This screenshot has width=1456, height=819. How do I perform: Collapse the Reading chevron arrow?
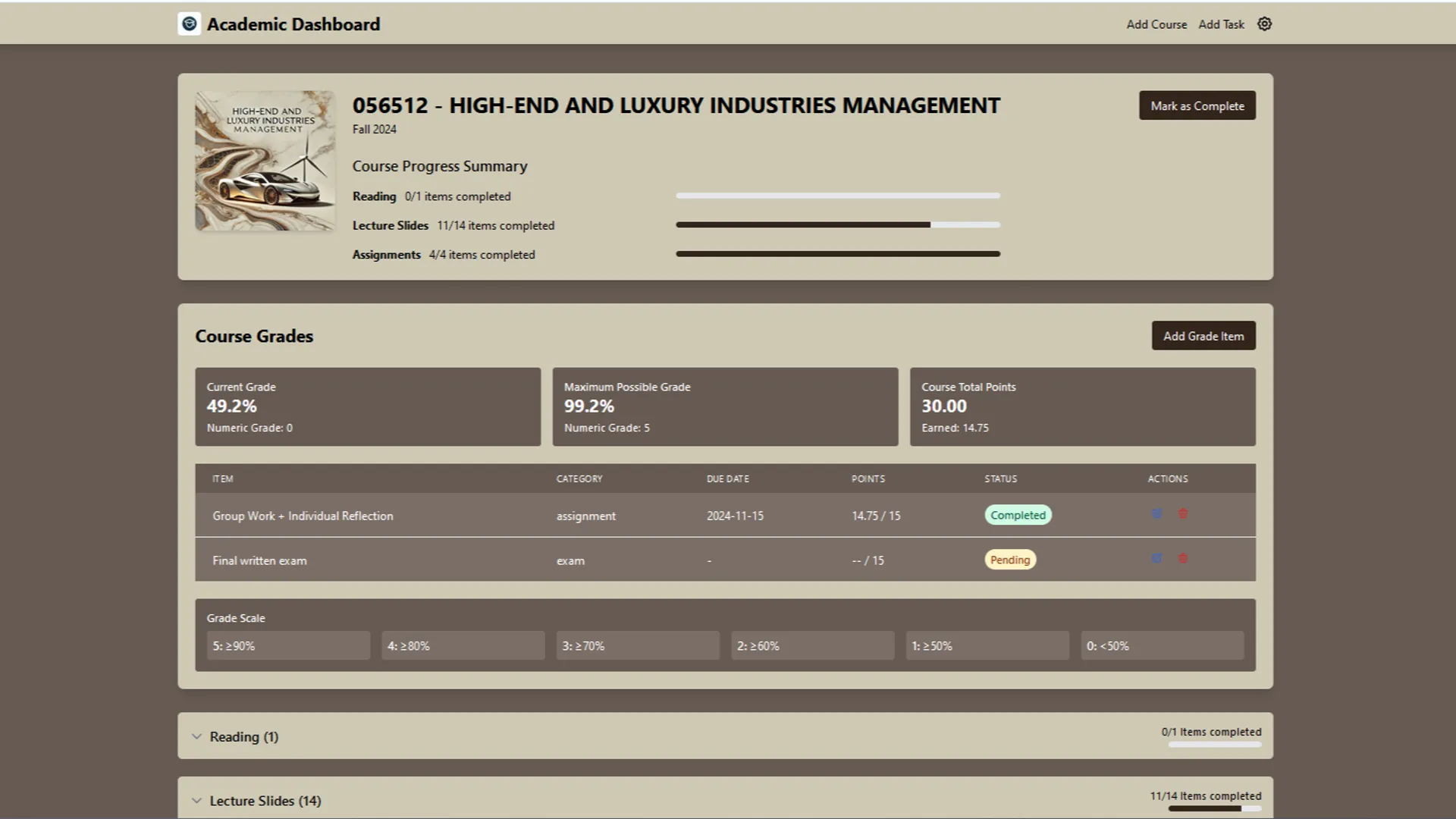click(196, 736)
